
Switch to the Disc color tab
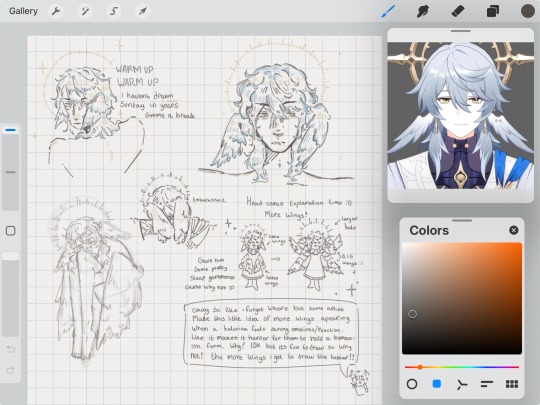(x=412, y=384)
